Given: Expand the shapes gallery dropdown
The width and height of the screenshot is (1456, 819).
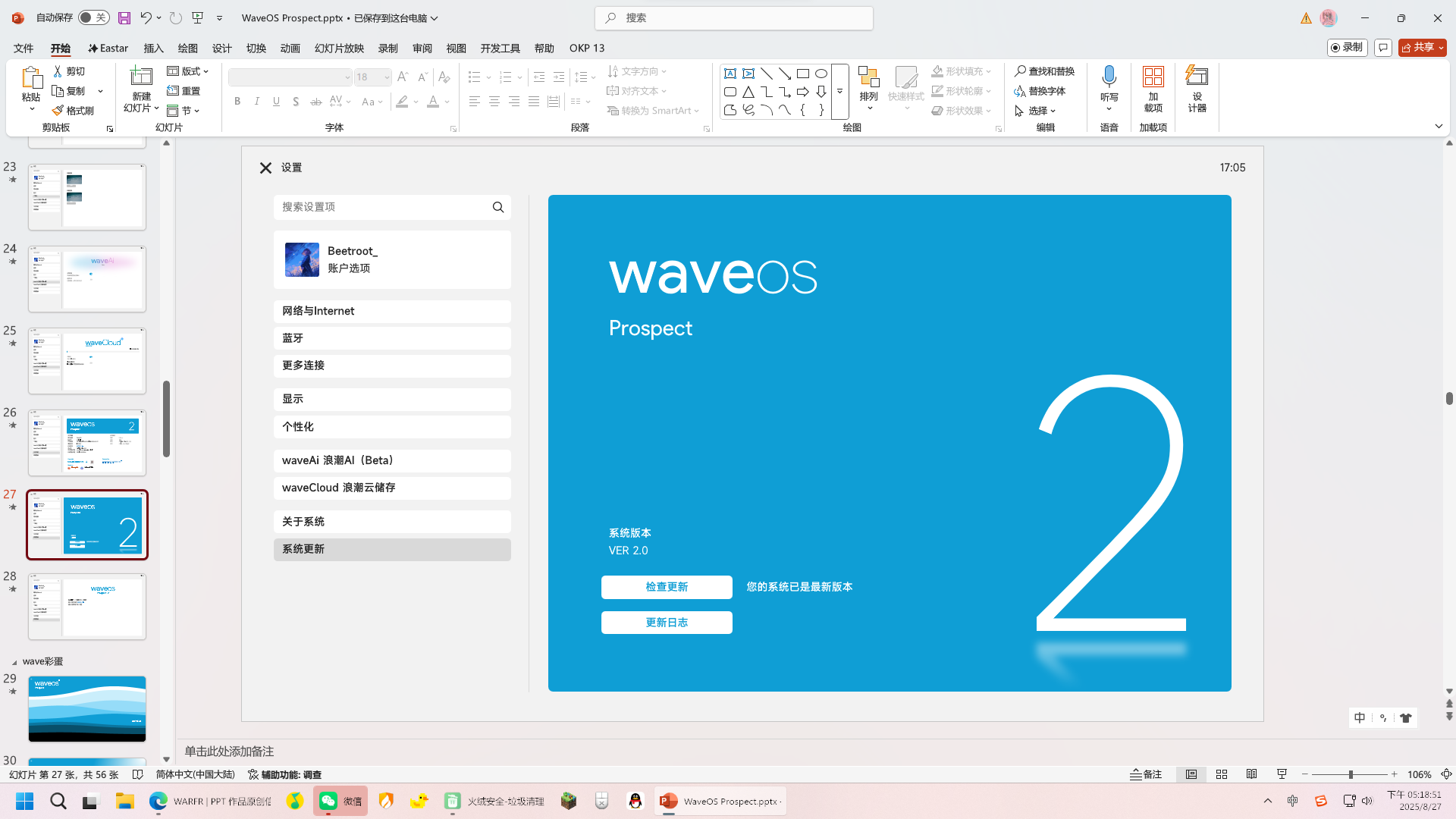Looking at the screenshot, I should tap(839, 91).
